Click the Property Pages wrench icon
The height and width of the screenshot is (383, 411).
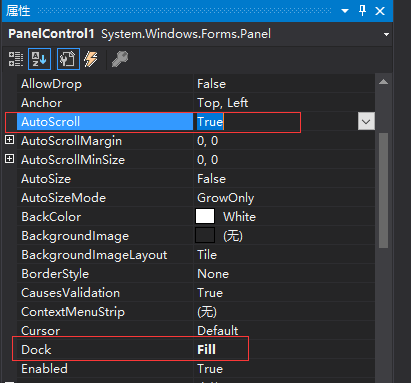120,59
